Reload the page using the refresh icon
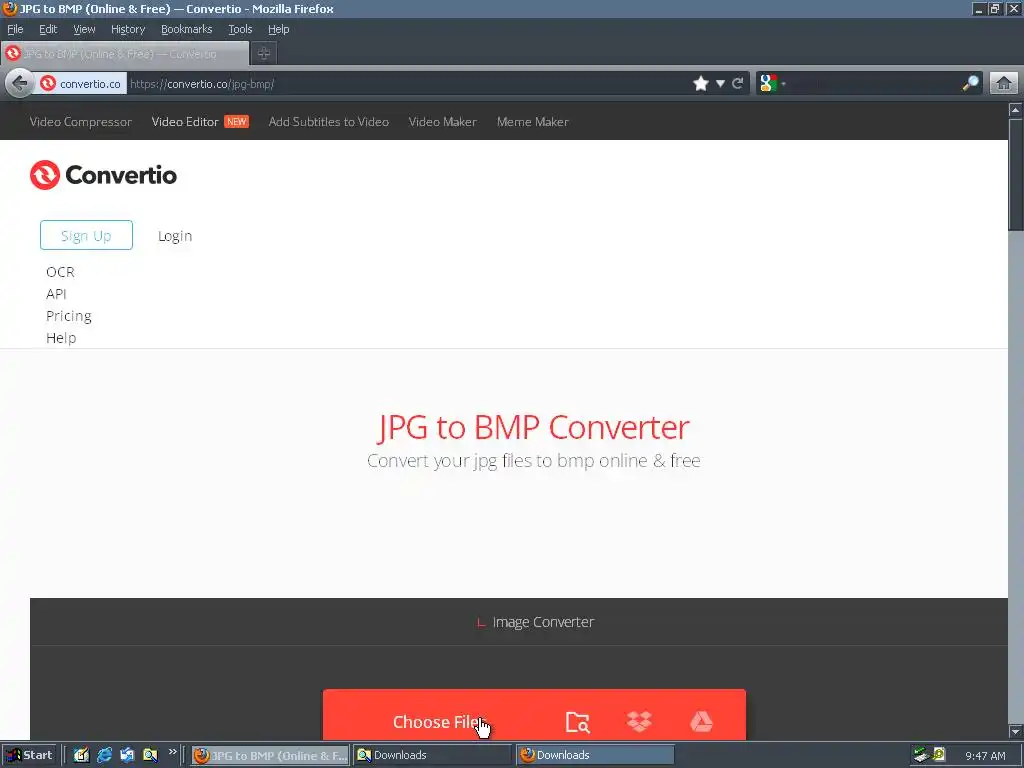The width and height of the screenshot is (1024, 768). (x=738, y=84)
